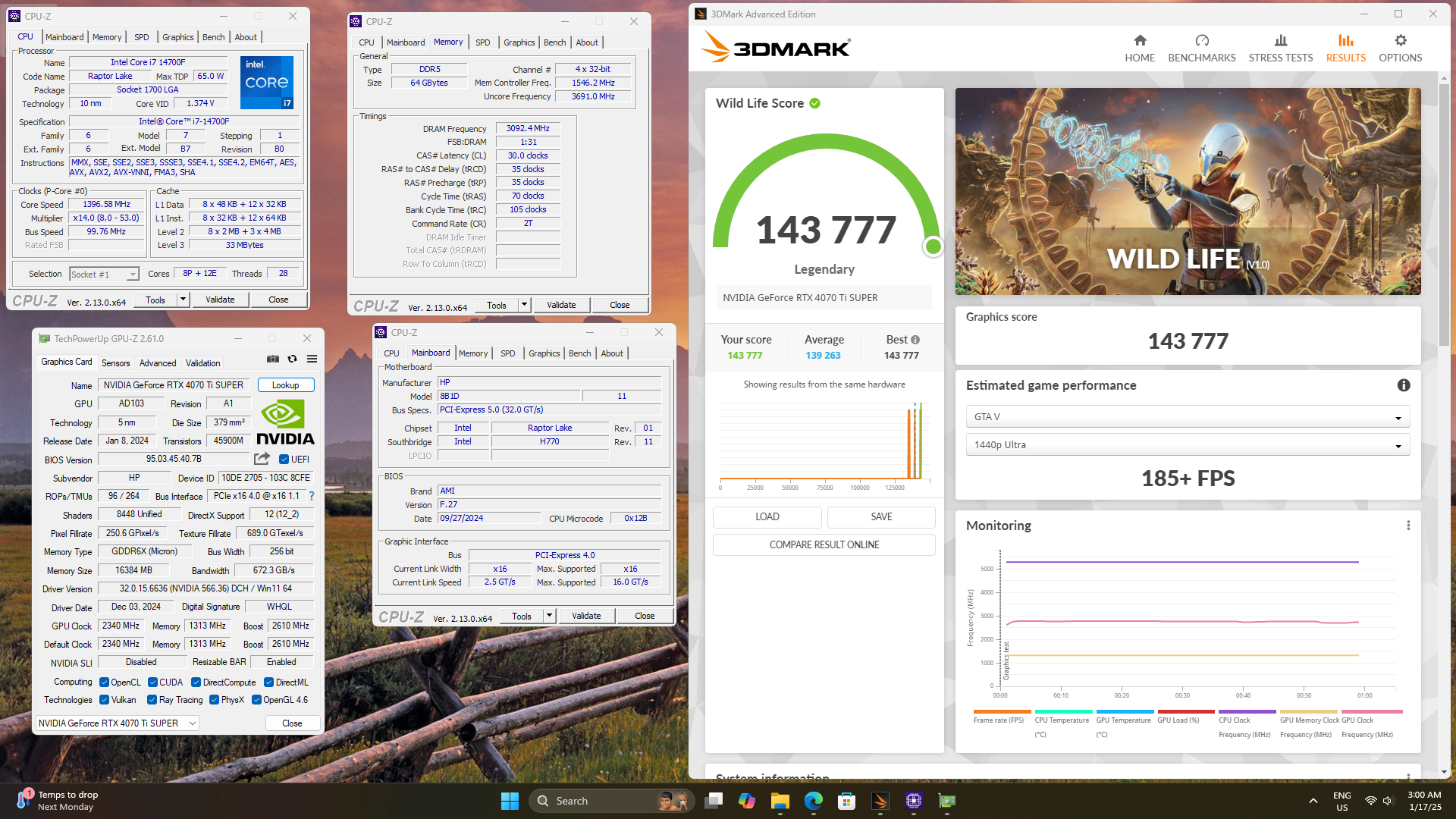Click Estimated game performance info icon
This screenshot has width=1456, height=819.
pyautogui.click(x=1404, y=385)
